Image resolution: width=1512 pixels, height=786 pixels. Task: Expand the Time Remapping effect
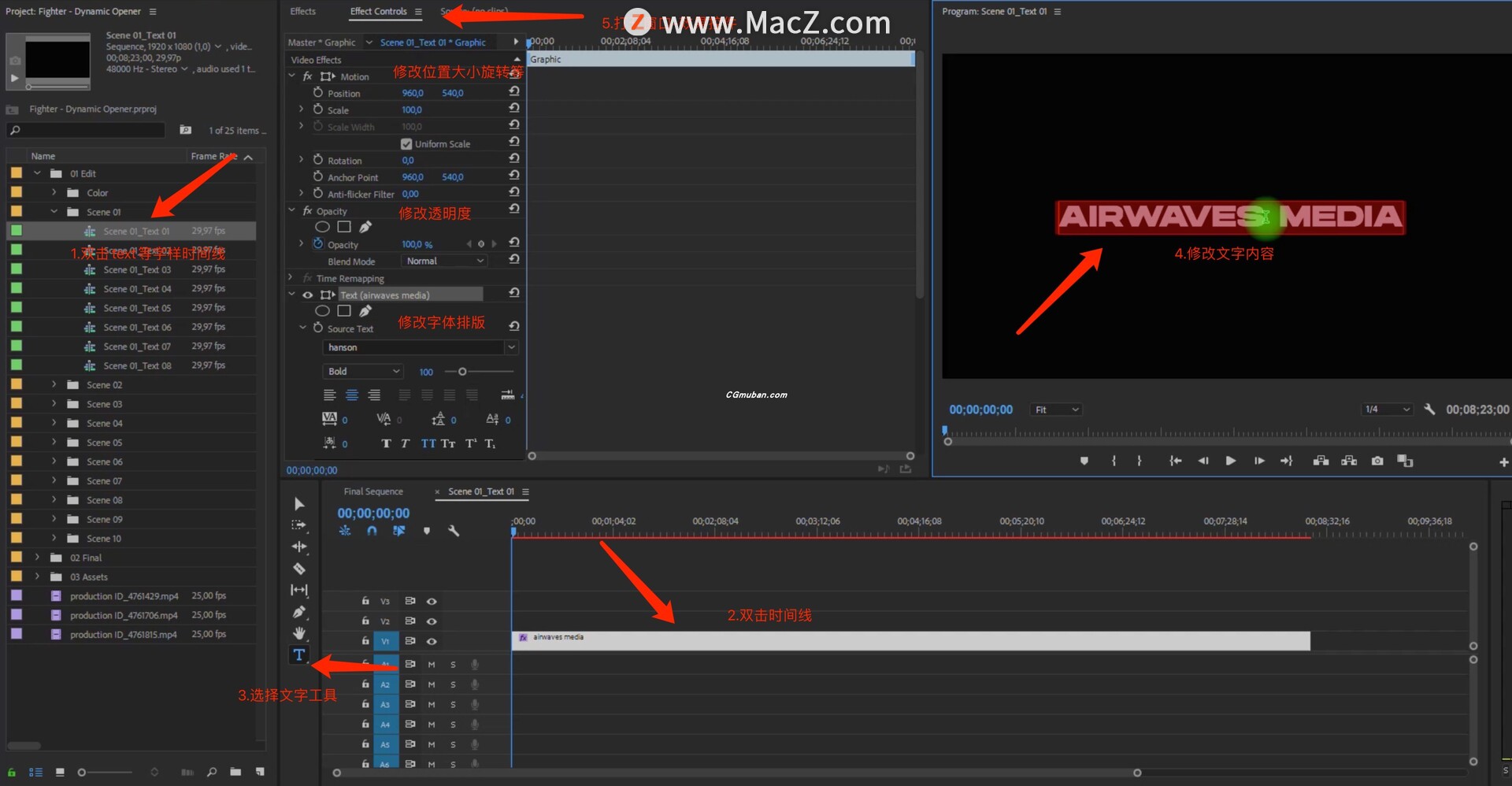click(x=291, y=278)
